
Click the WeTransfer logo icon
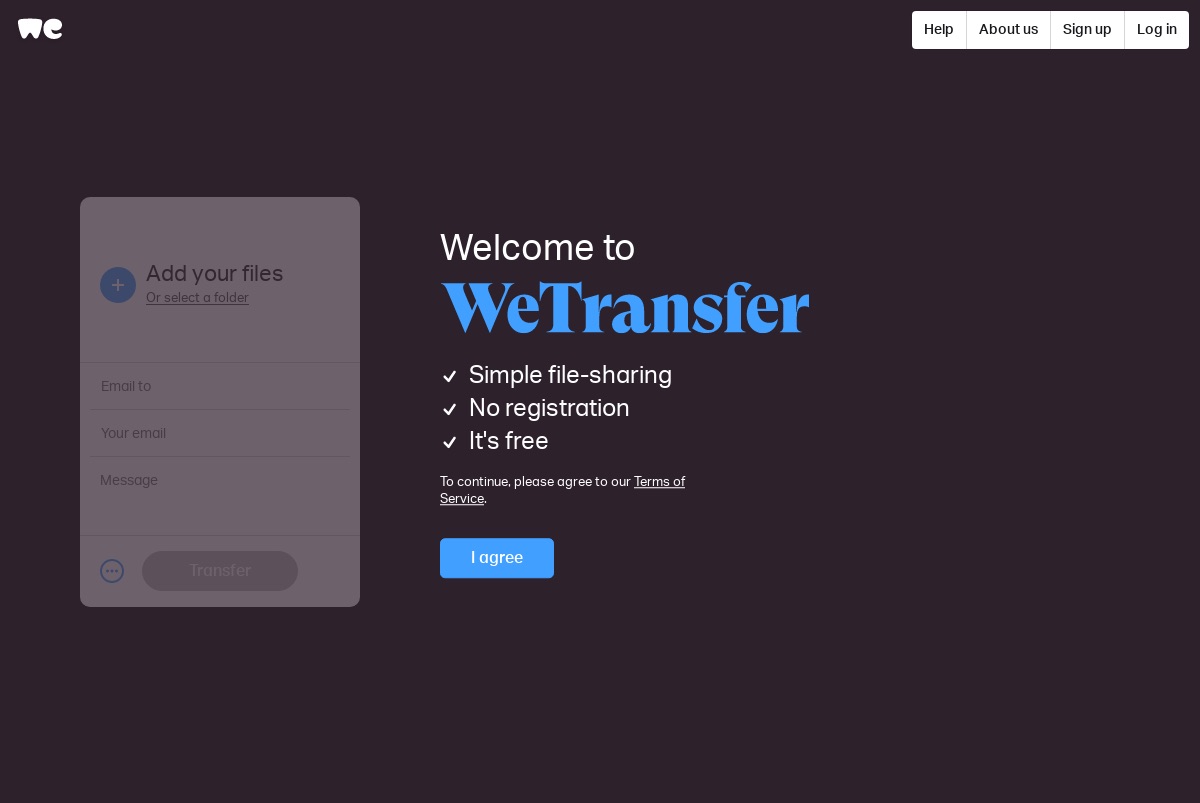[40, 29]
